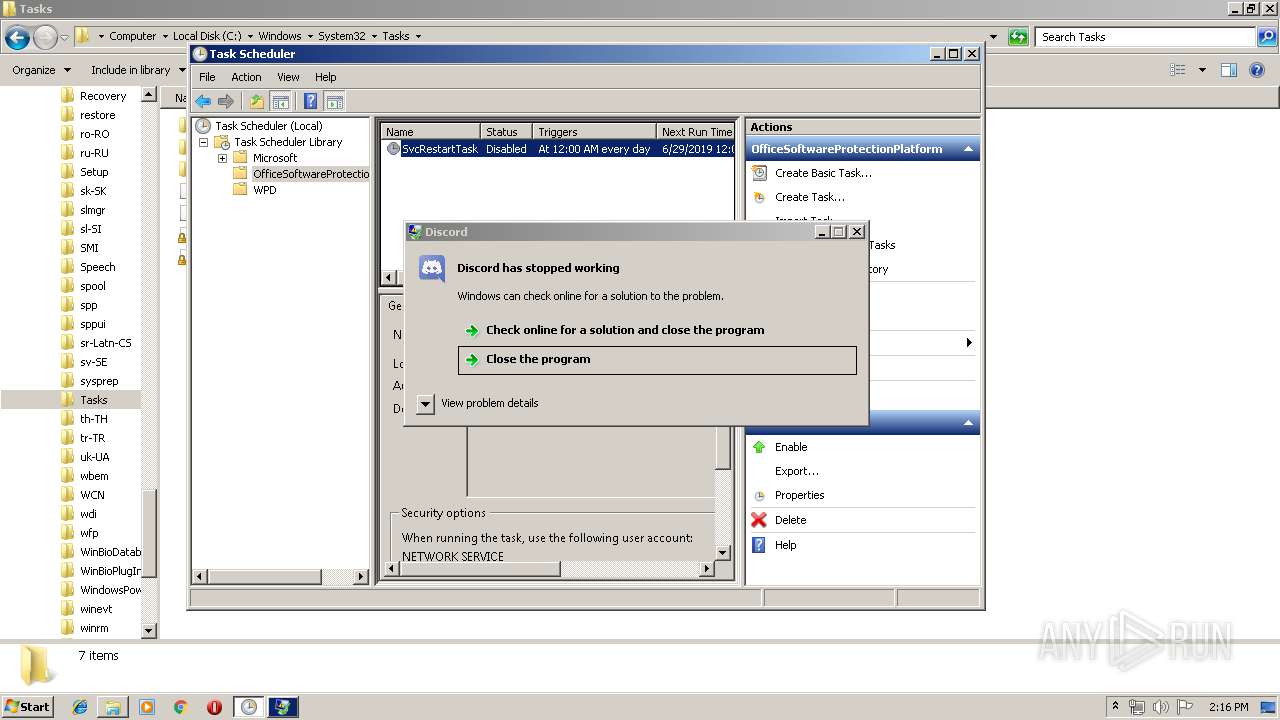1280x720 pixels.
Task: Collapse the Task Scheduler Library node
Action: (204, 142)
